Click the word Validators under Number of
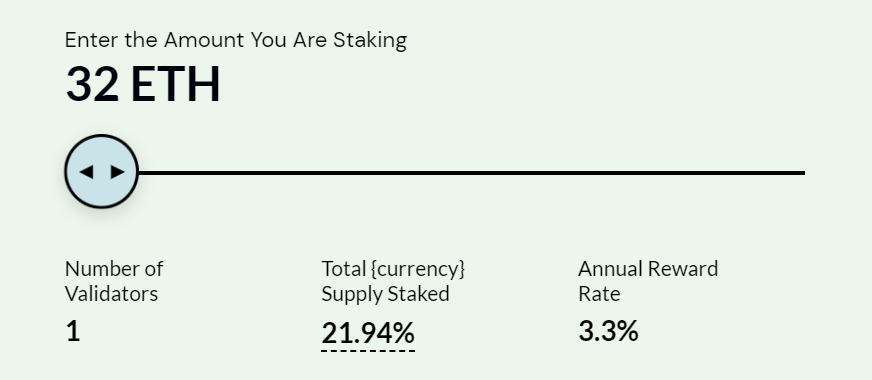This screenshot has width=872, height=380. click(x=111, y=294)
